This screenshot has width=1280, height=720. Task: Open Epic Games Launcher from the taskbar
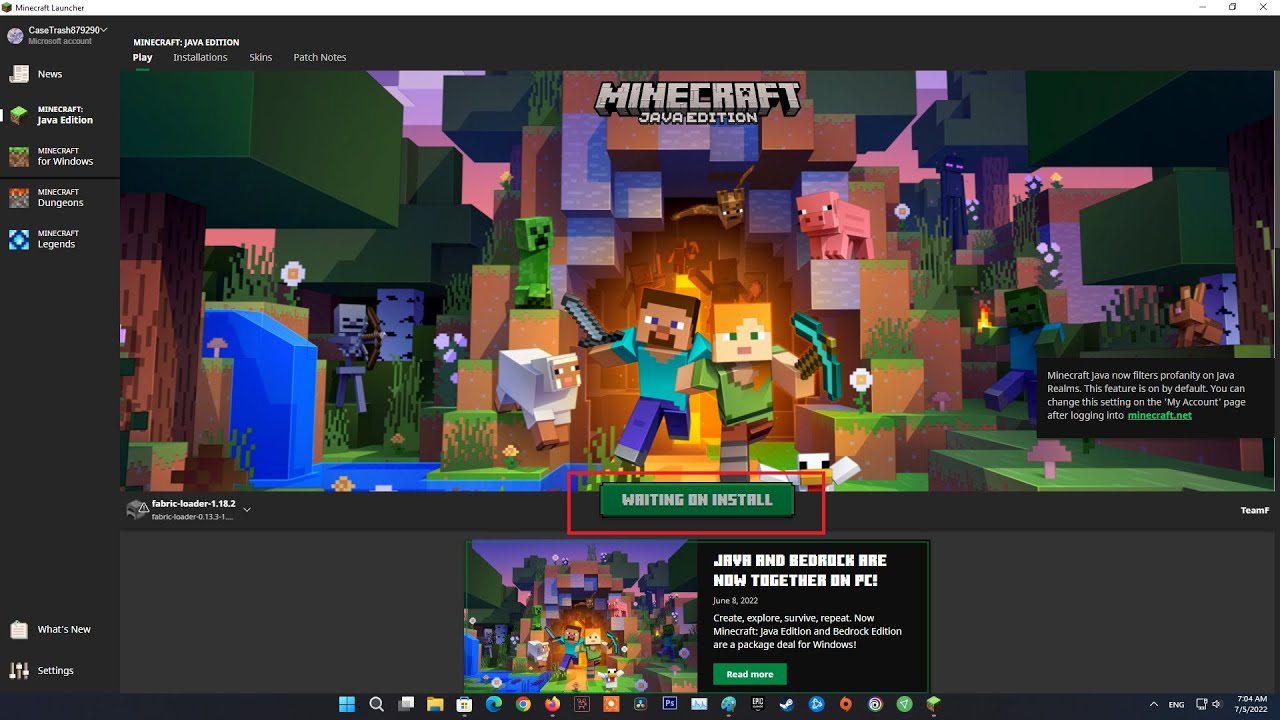click(x=757, y=704)
